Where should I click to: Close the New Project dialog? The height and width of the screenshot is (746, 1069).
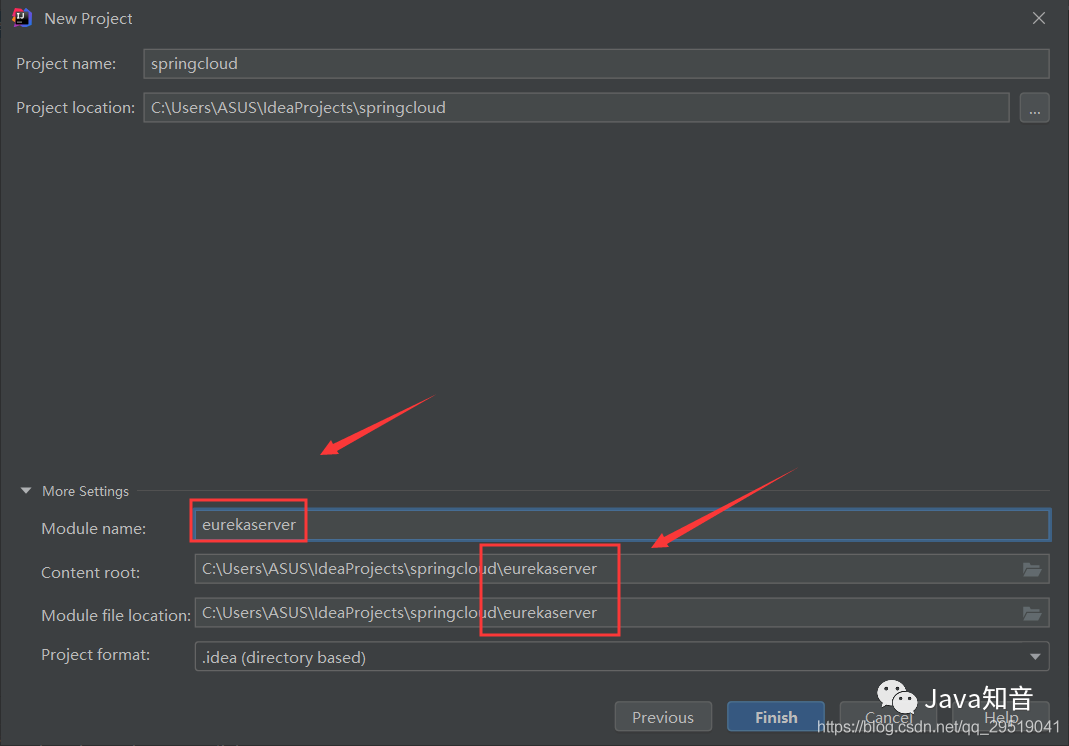[1038, 18]
